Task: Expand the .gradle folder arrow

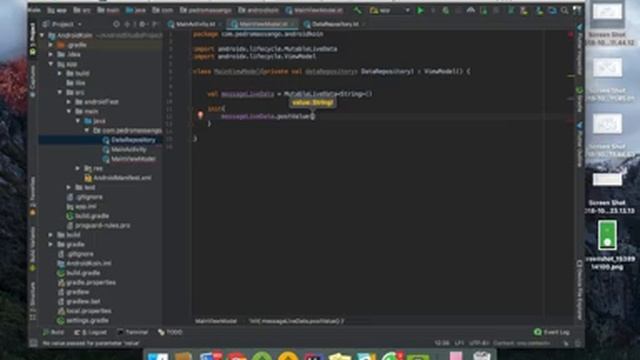Action: 51,45
